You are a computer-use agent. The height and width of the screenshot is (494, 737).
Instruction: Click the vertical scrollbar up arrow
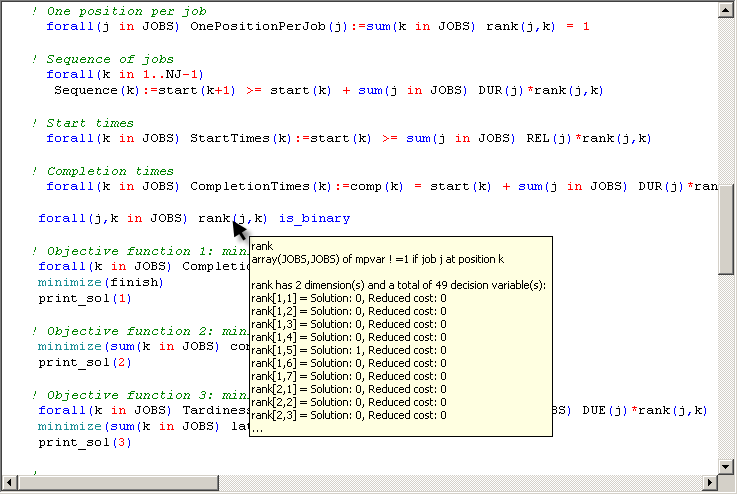click(726, 10)
